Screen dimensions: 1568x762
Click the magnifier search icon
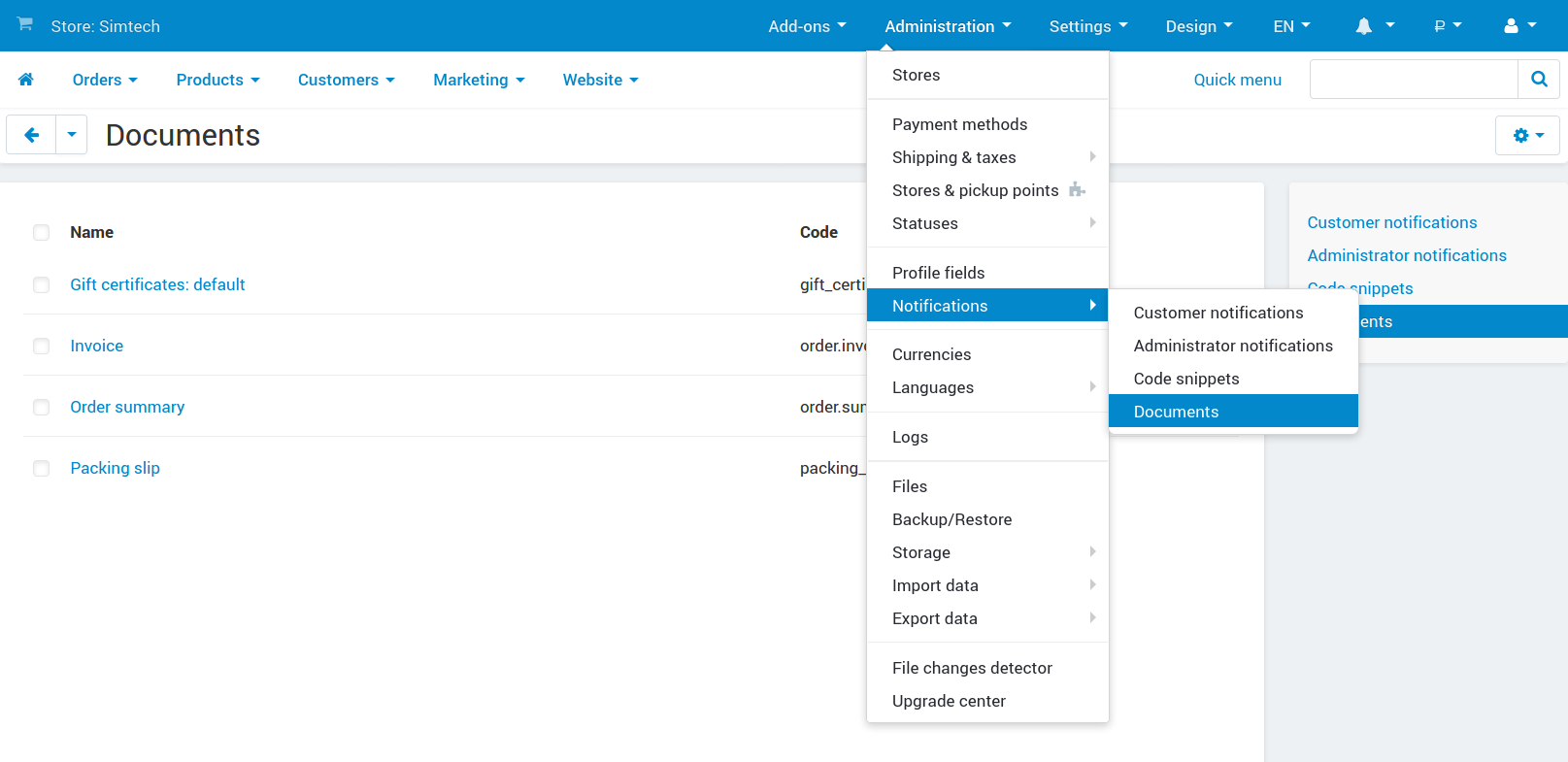click(1539, 80)
